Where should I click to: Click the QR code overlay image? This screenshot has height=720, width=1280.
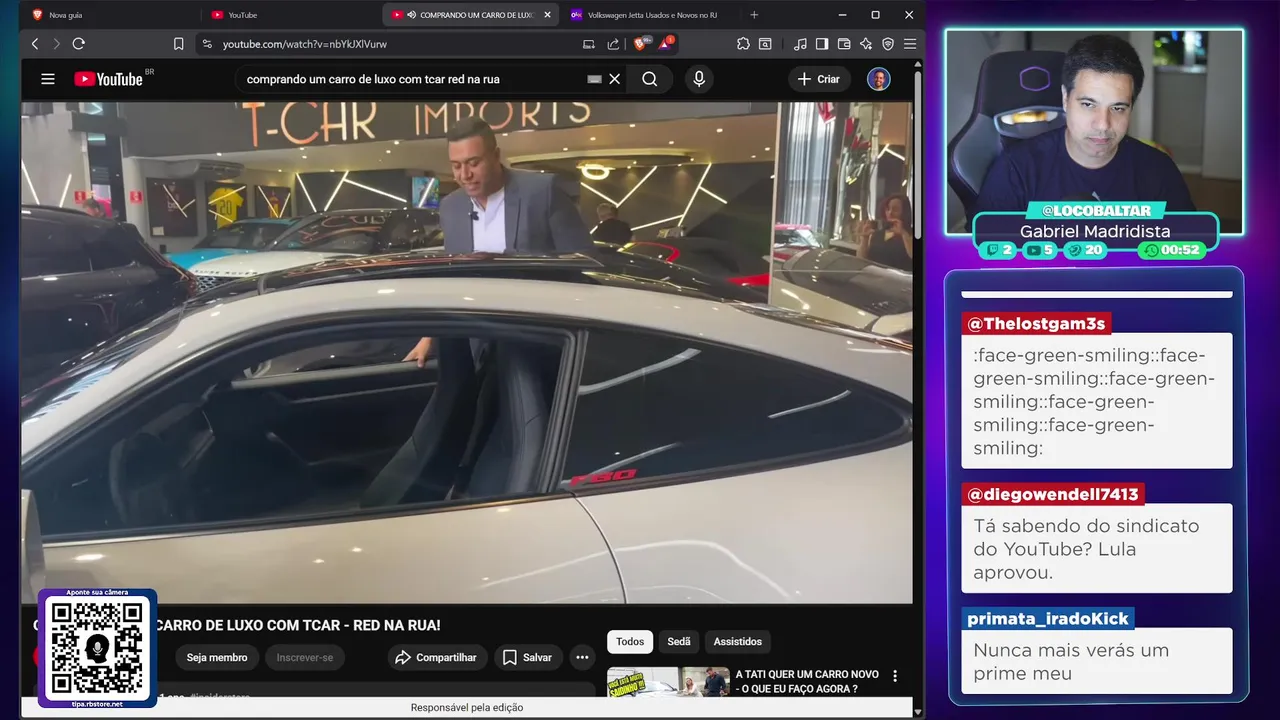(x=97, y=648)
